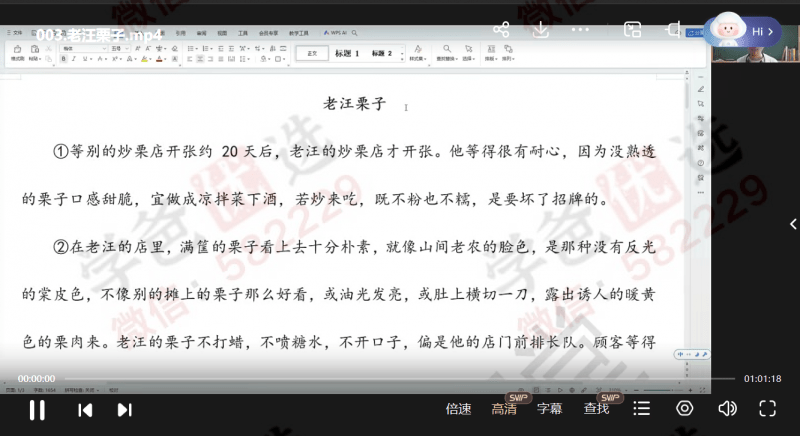Toggle Bold formatting
800x436 pixels.
[64, 59]
